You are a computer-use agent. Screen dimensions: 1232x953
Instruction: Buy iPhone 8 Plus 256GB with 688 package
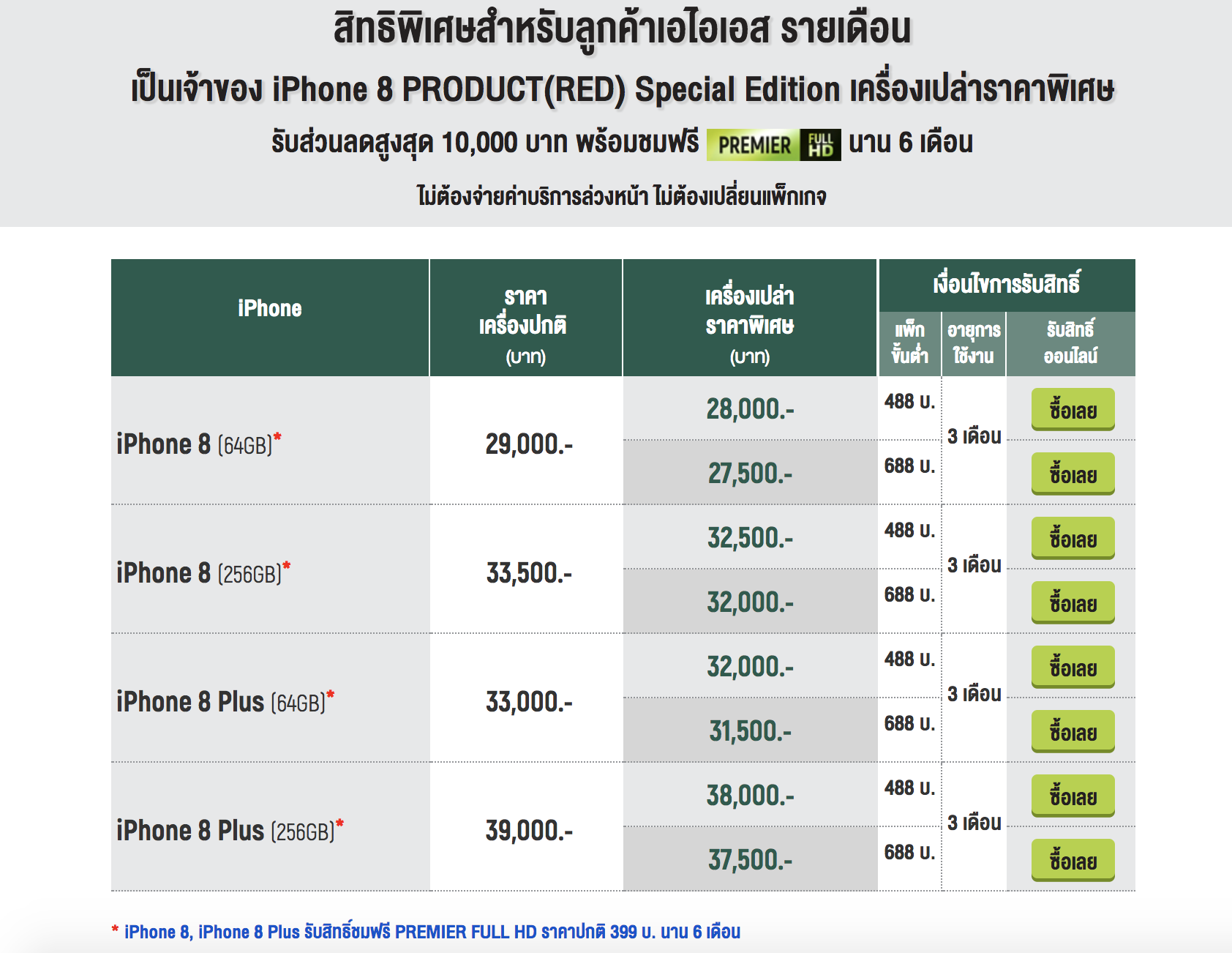coord(1073,860)
